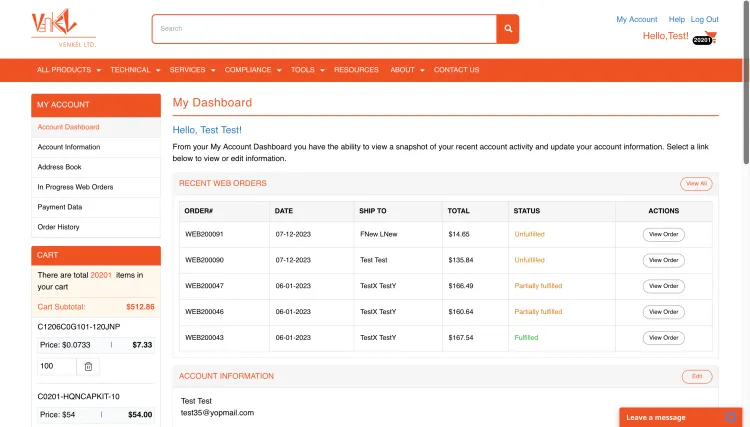Click the email test35@yopmail.com
Image resolution: width=750 pixels, height=427 pixels.
tap(217, 413)
